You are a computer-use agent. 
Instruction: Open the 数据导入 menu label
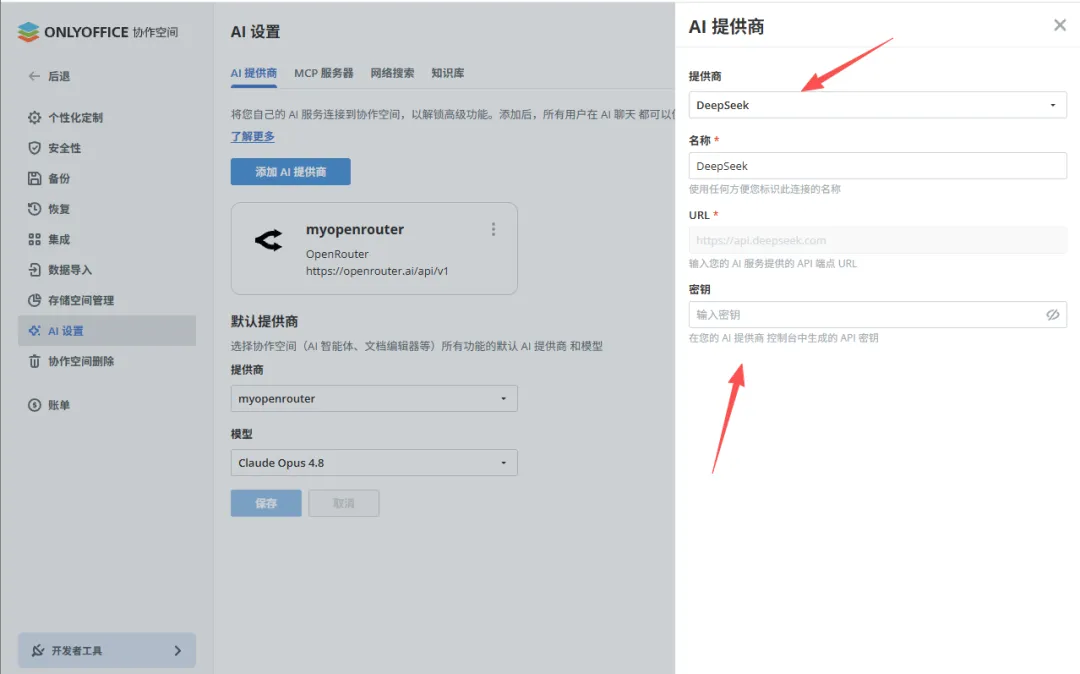(70, 269)
